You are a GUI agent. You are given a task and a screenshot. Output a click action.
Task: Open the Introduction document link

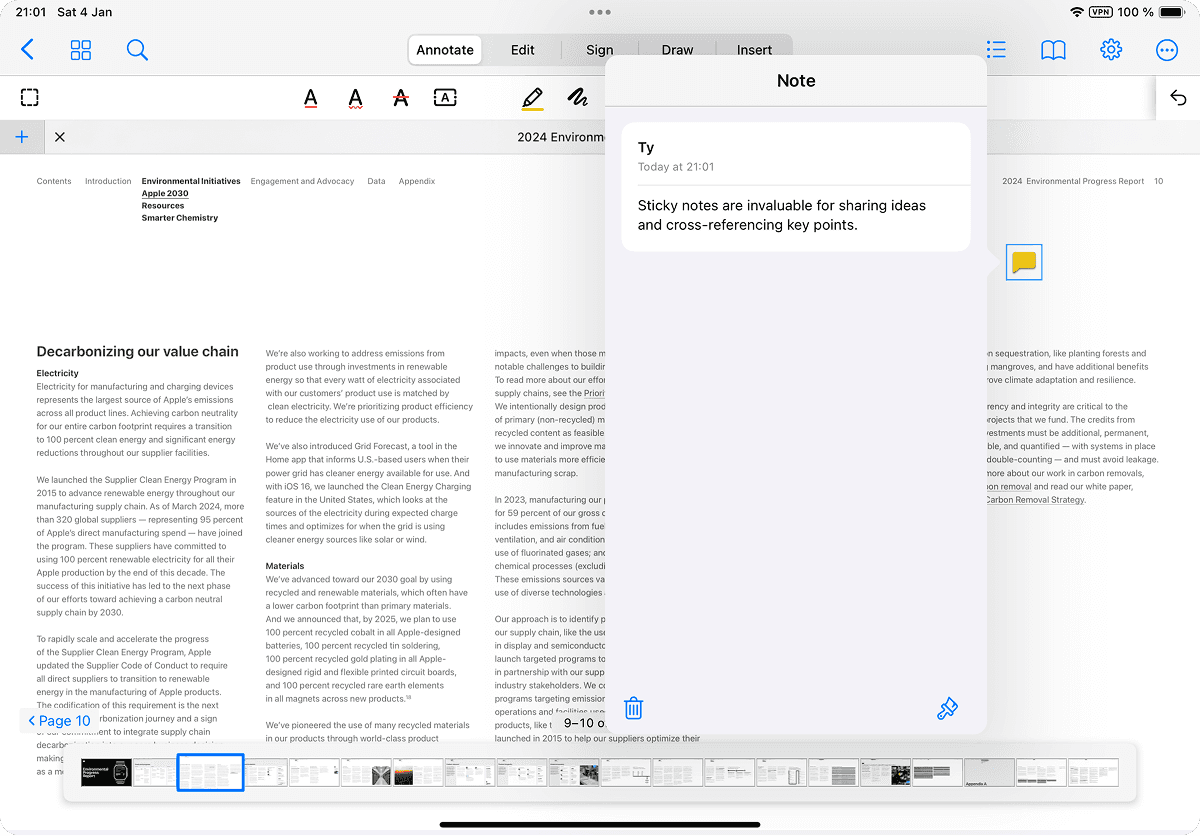tap(108, 181)
